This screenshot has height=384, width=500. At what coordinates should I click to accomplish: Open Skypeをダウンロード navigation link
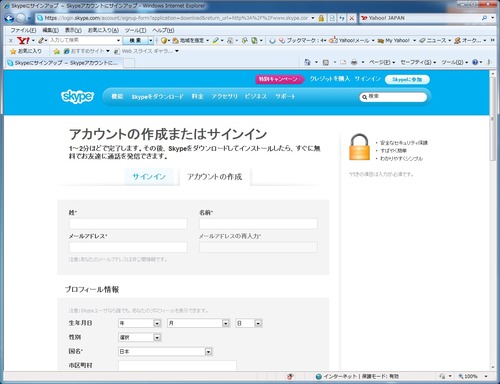point(157,97)
